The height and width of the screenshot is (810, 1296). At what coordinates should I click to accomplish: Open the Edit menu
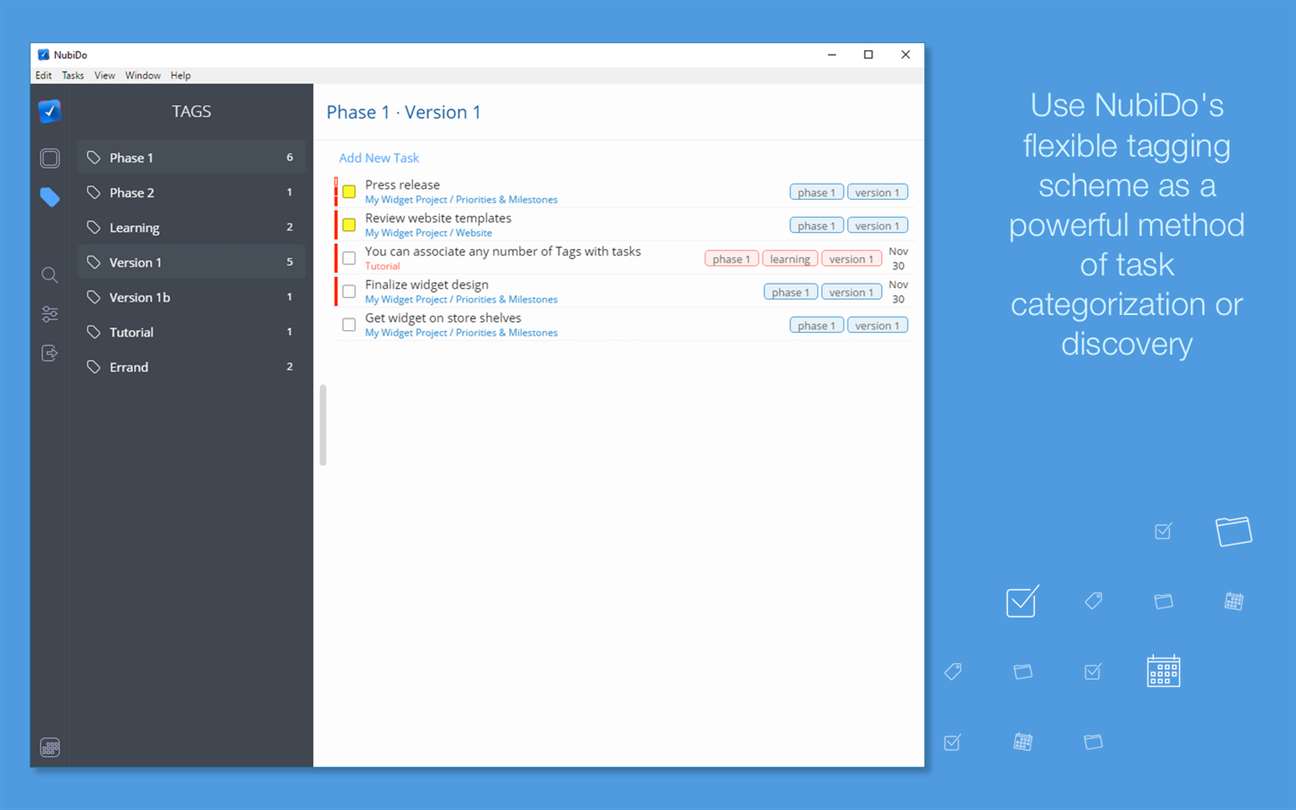point(44,75)
